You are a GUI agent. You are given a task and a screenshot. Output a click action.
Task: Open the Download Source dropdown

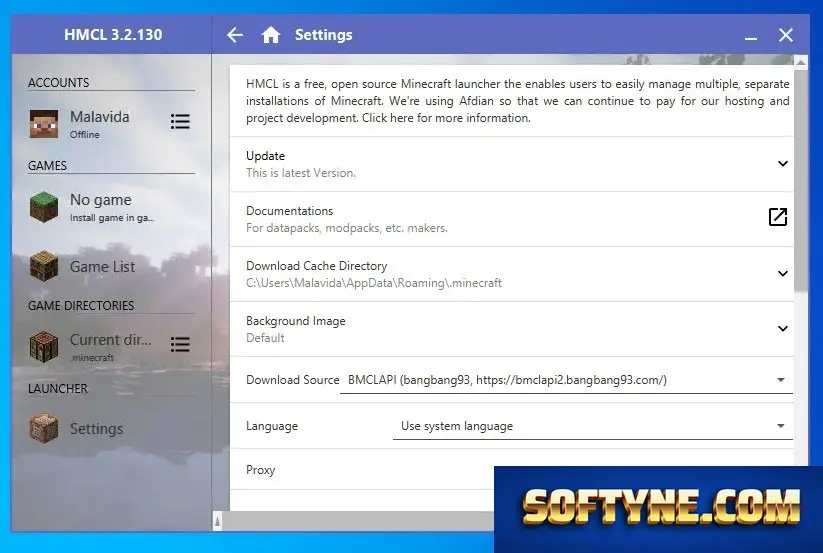point(566,380)
